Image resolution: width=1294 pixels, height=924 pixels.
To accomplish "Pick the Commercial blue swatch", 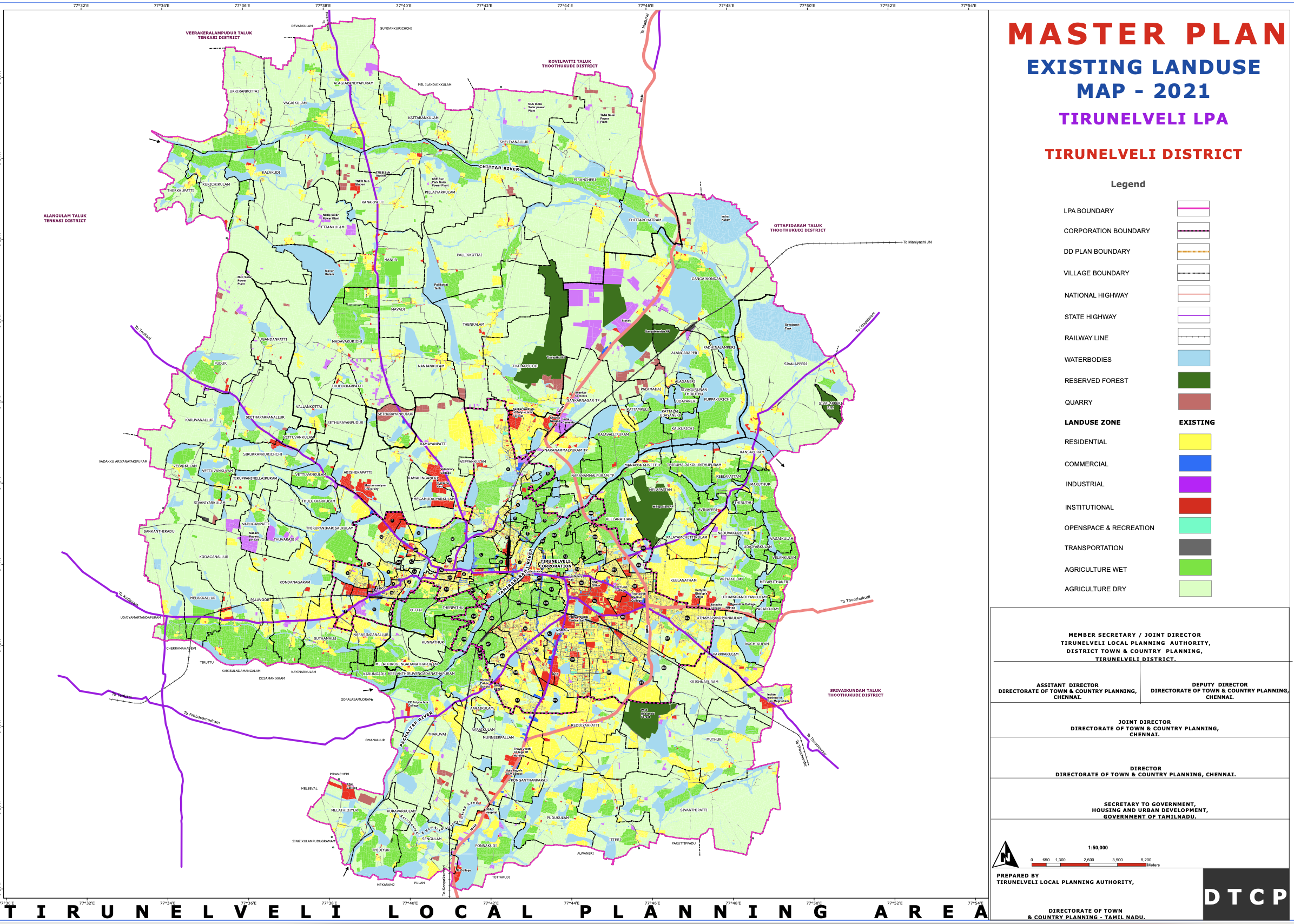I will [x=1194, y=463].
